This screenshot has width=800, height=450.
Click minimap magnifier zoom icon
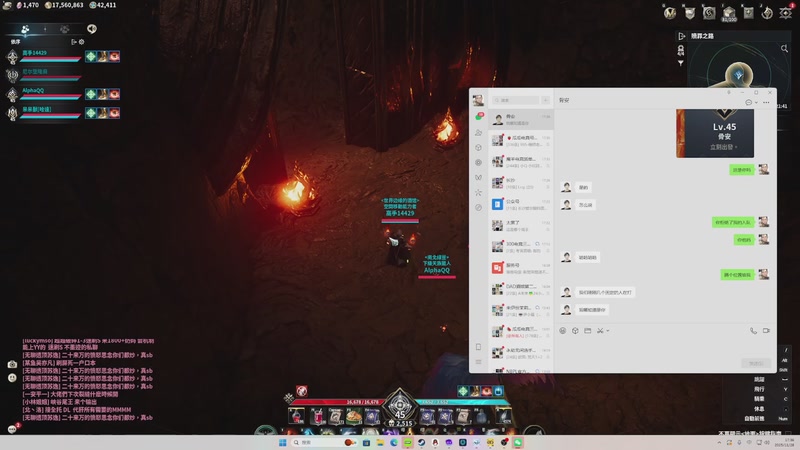click(x=784, y=48)
